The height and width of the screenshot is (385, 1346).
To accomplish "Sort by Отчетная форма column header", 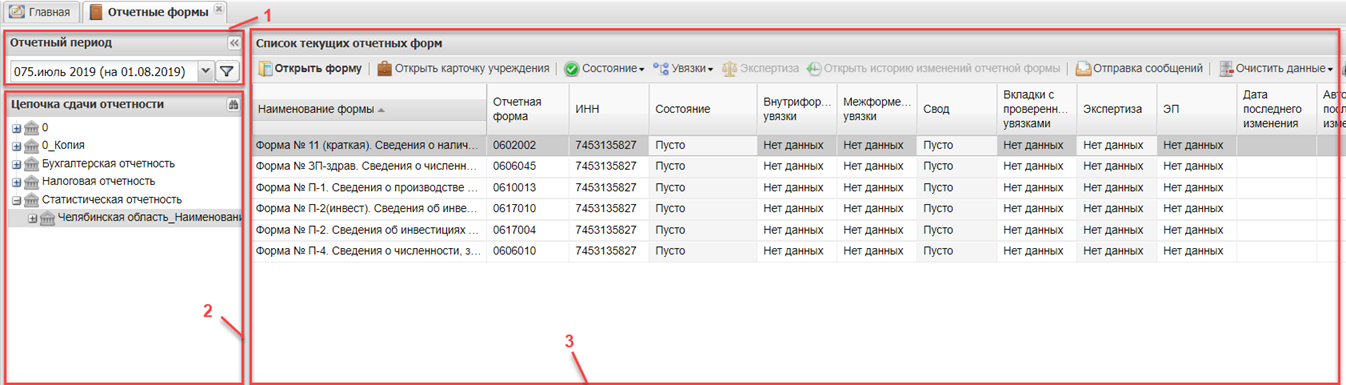I will [529, 108].
